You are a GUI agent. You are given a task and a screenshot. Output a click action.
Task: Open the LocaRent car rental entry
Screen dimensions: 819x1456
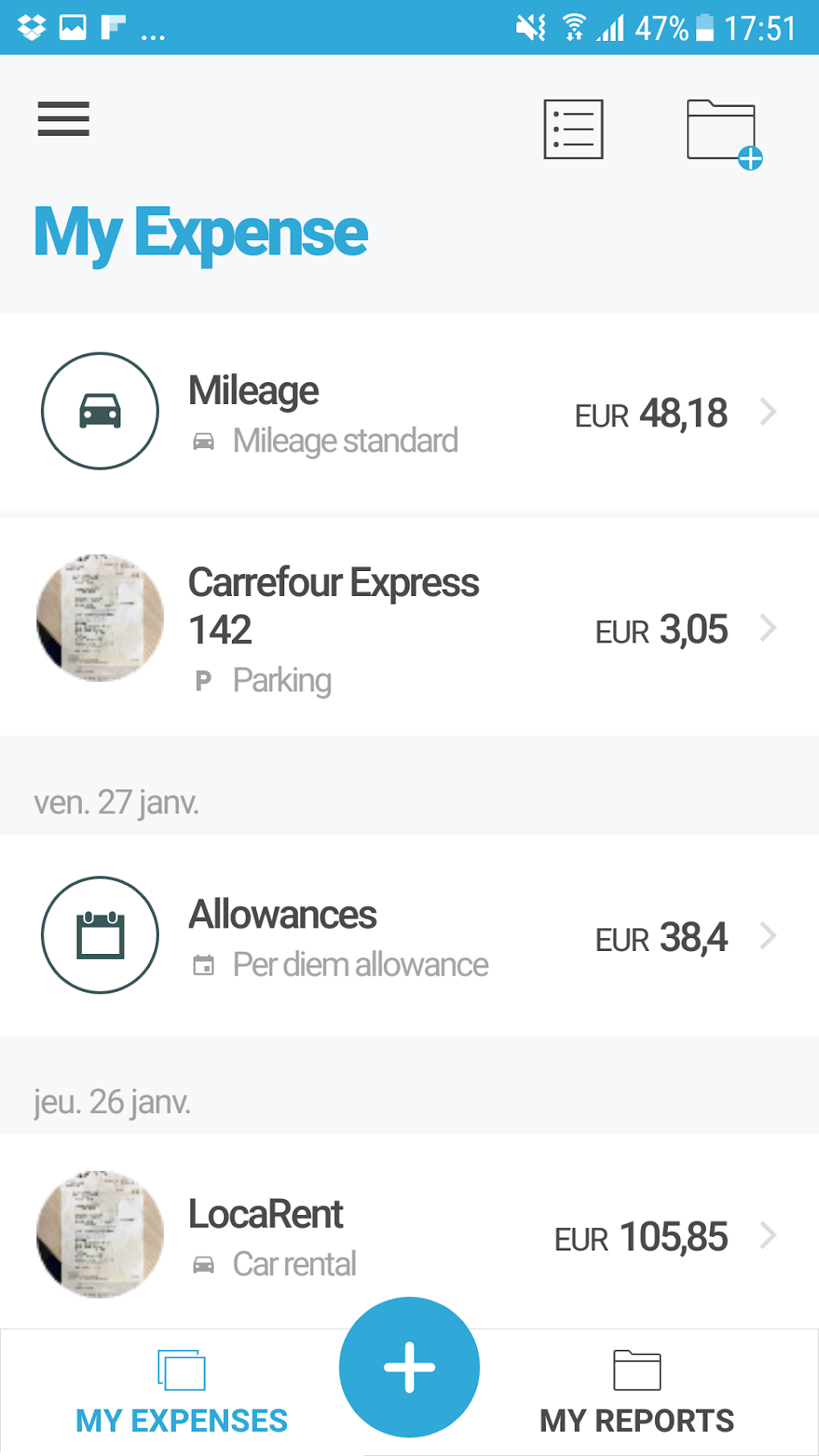click(267, 1214)
